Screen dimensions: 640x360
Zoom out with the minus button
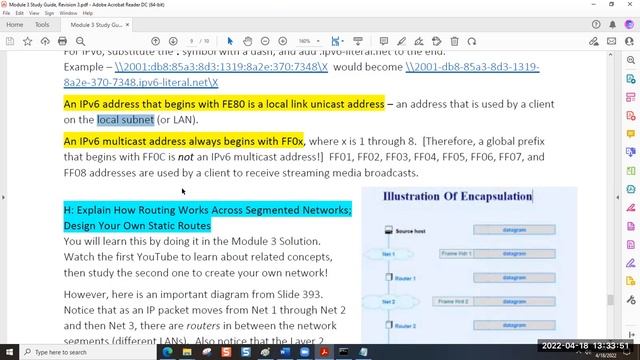265,41
